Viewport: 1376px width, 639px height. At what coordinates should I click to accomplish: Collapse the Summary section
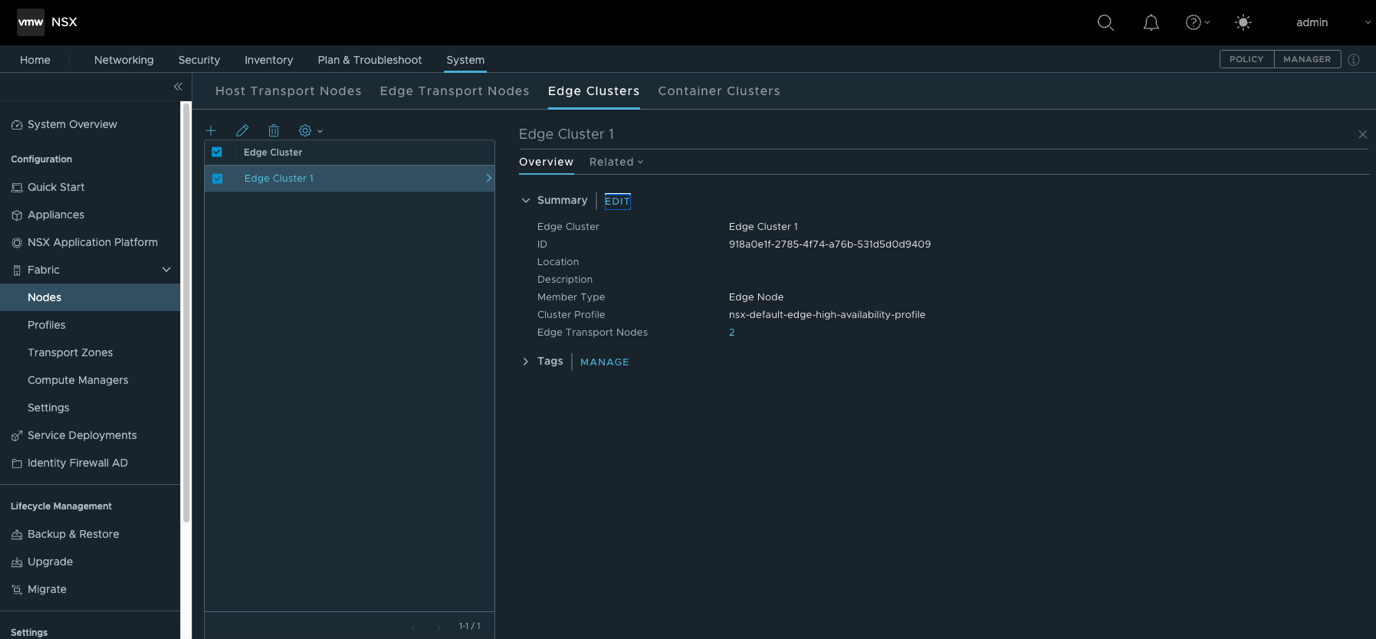click(526, 200)
